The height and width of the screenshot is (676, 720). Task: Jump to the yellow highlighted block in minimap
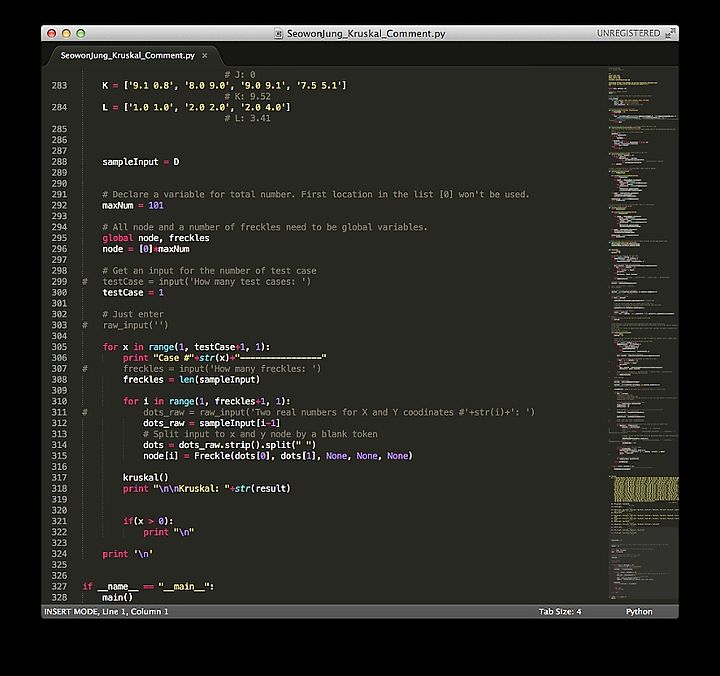(646, 489)
